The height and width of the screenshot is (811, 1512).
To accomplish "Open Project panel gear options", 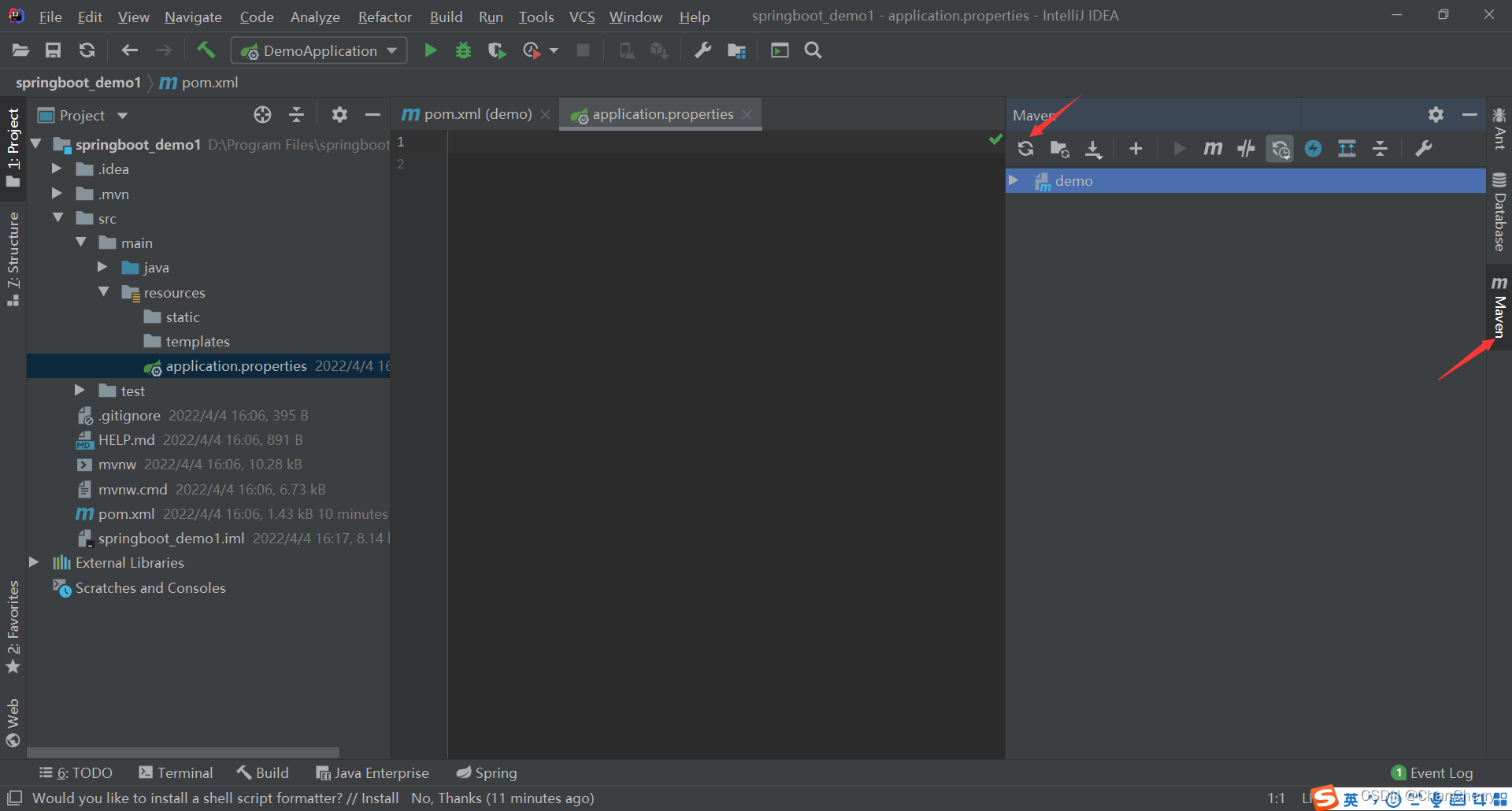I will (x=339, y=115).
